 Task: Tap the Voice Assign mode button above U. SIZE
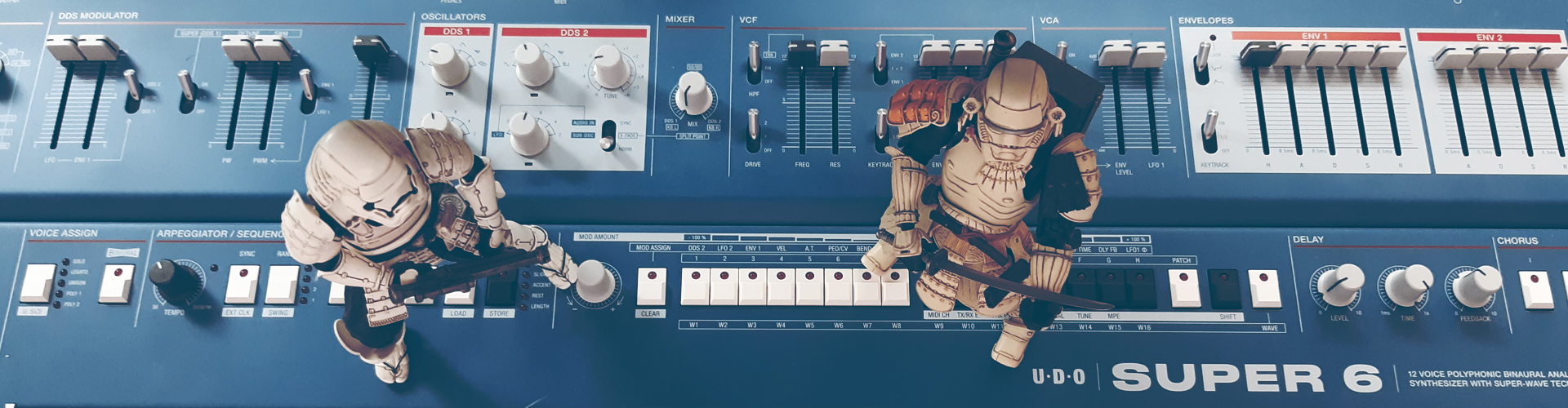tap(38, 282)
